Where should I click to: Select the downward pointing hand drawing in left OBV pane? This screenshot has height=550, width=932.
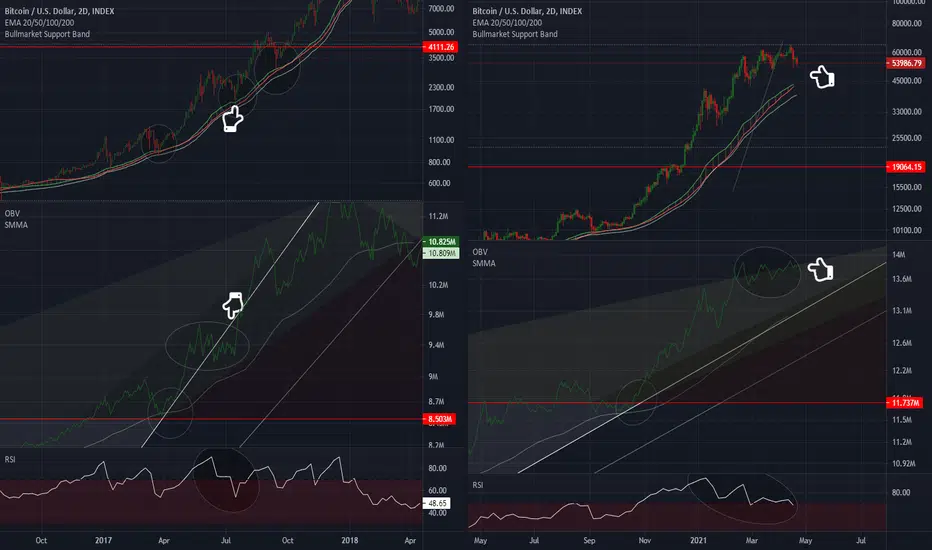(x=232, y=306)
